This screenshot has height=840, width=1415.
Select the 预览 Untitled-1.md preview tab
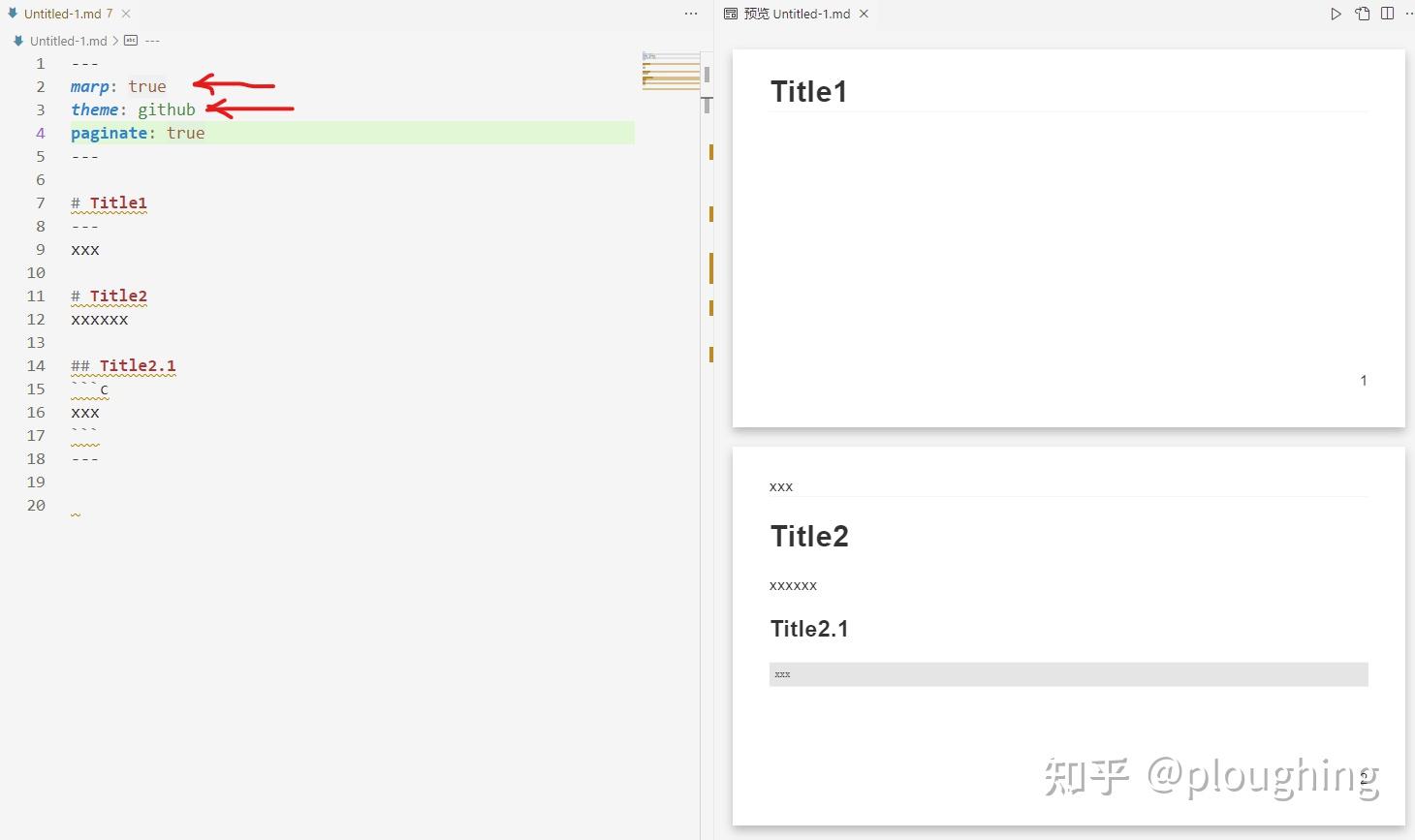coord(797,14)
